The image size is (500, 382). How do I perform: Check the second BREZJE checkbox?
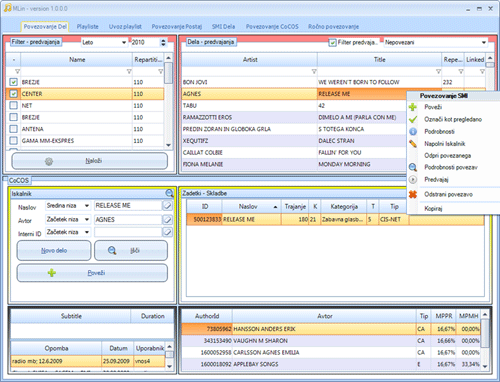tap(13, 117)
